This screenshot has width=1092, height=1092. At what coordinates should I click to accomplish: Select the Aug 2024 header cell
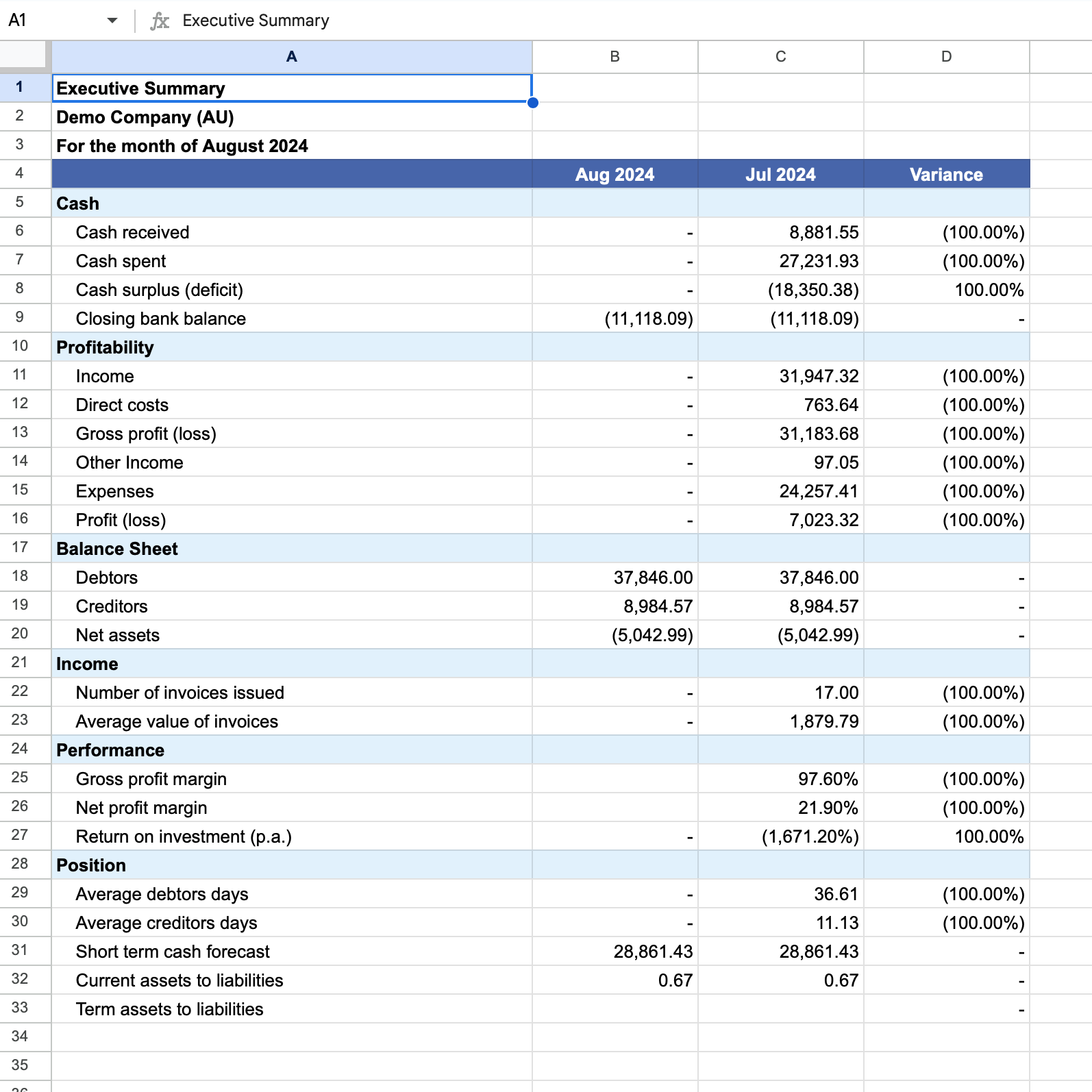615,175
